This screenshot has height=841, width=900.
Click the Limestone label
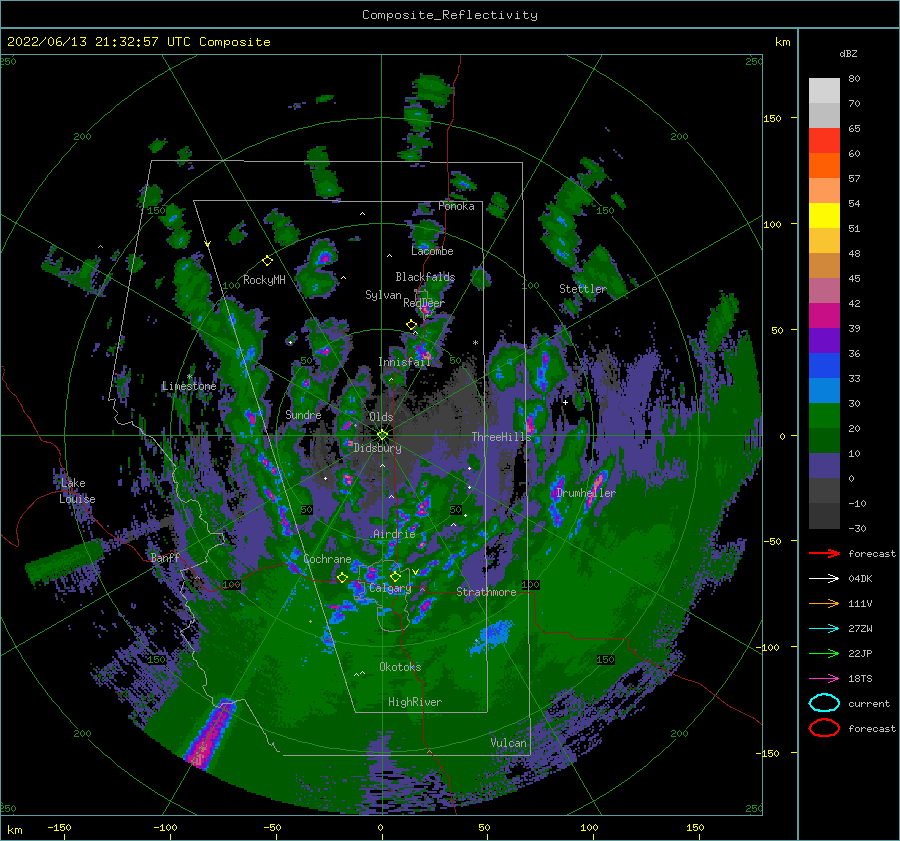click(189, 386)
